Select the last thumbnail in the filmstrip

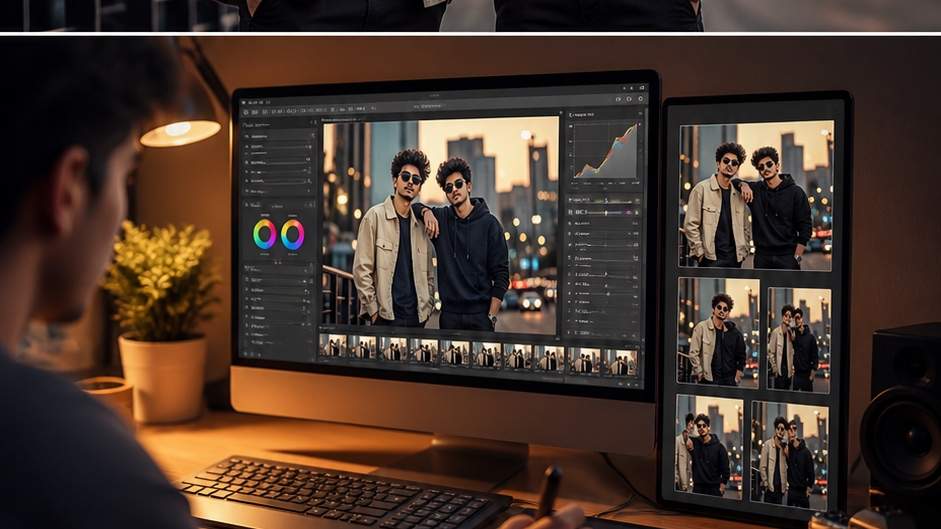tap(621, 362)
